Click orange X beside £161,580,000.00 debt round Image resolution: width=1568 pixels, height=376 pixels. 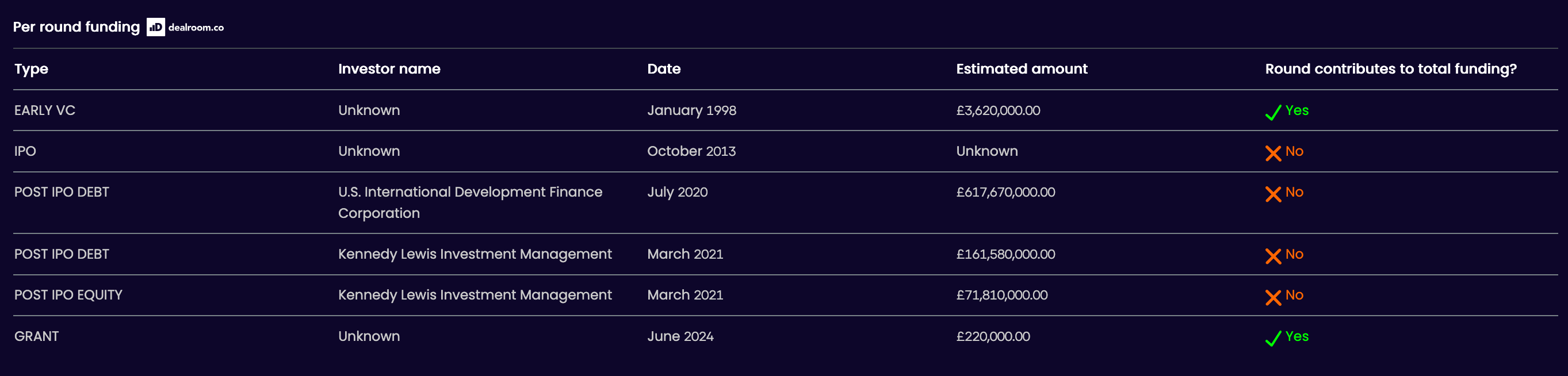tap(1273, 256)
